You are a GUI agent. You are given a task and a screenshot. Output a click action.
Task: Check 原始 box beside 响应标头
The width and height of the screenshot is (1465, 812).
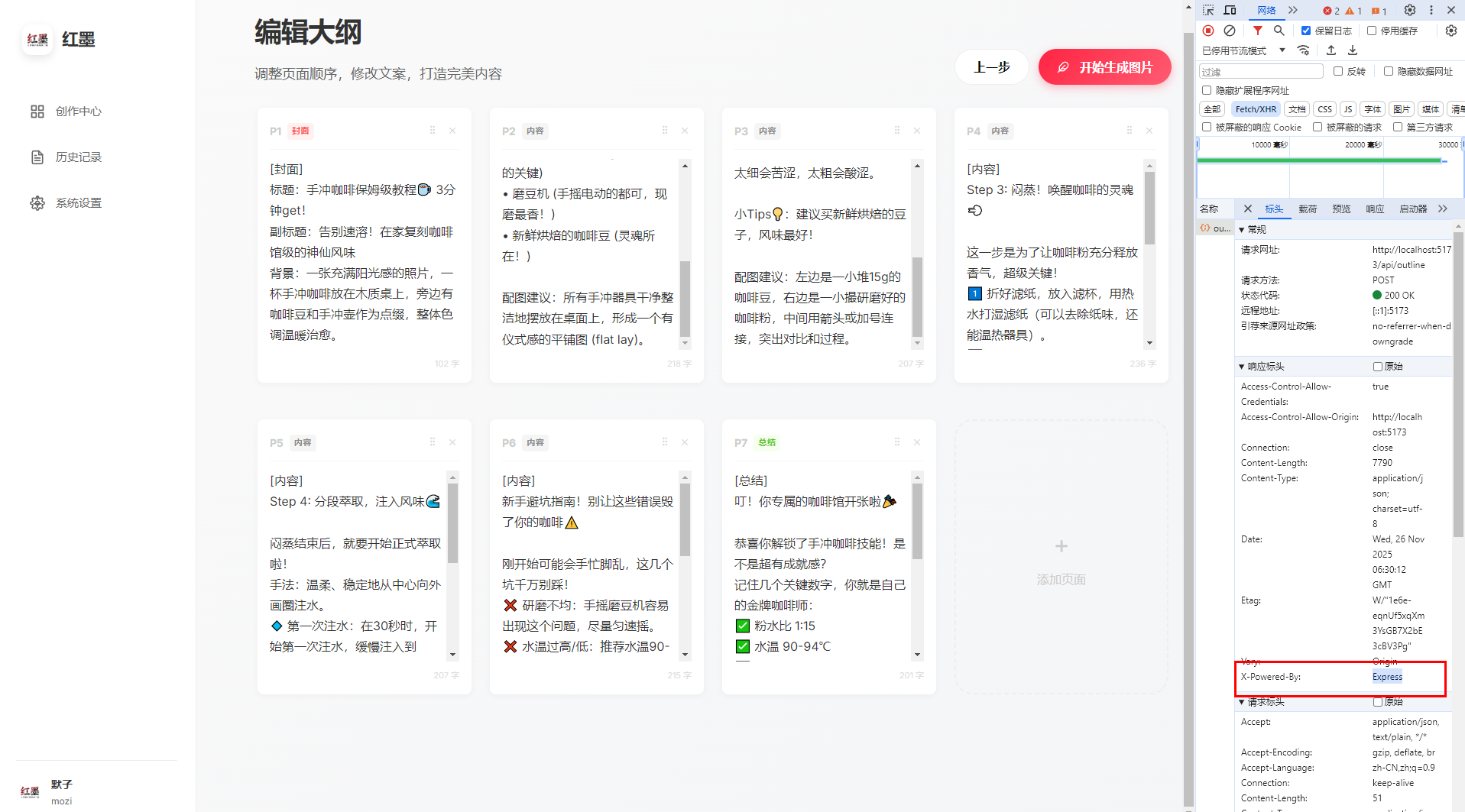click(1378, 367)
